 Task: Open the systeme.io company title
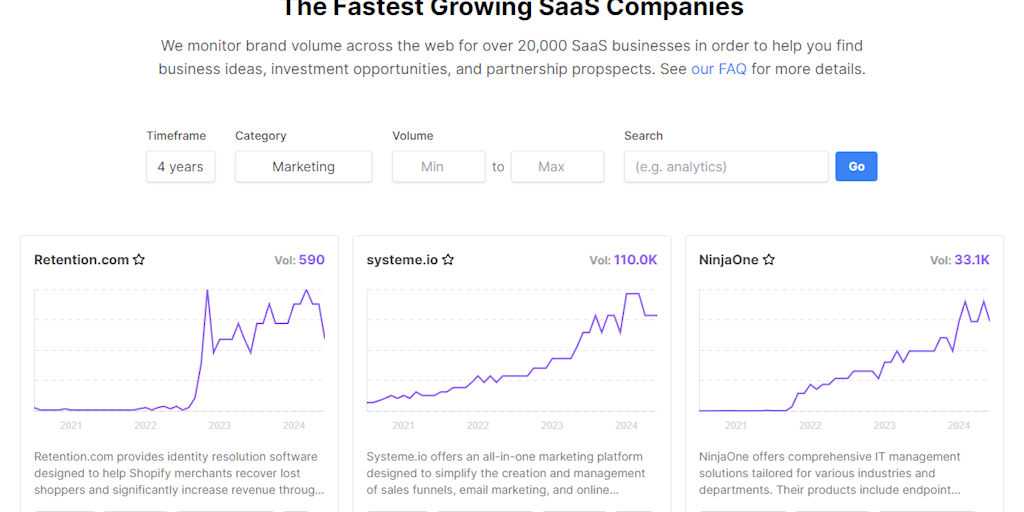(x=402, y=260)
